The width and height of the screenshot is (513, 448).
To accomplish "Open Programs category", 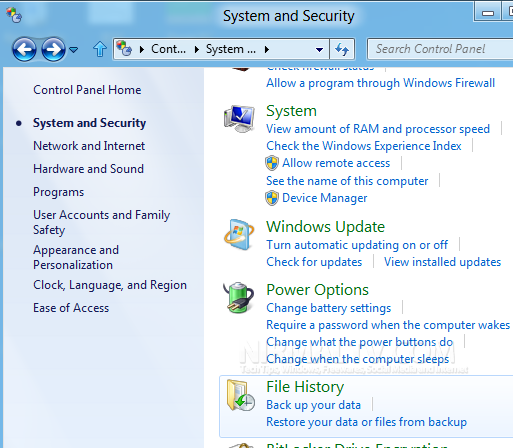I will click(58, 192).
